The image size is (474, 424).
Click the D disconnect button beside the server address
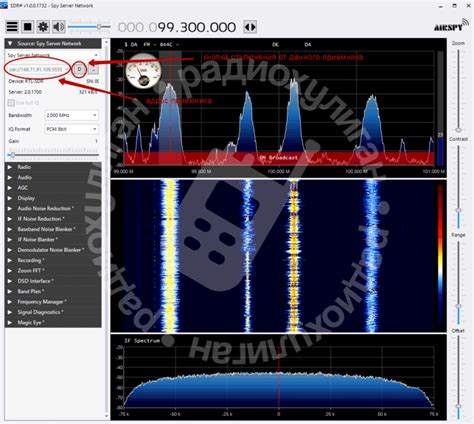pos(79,69)
